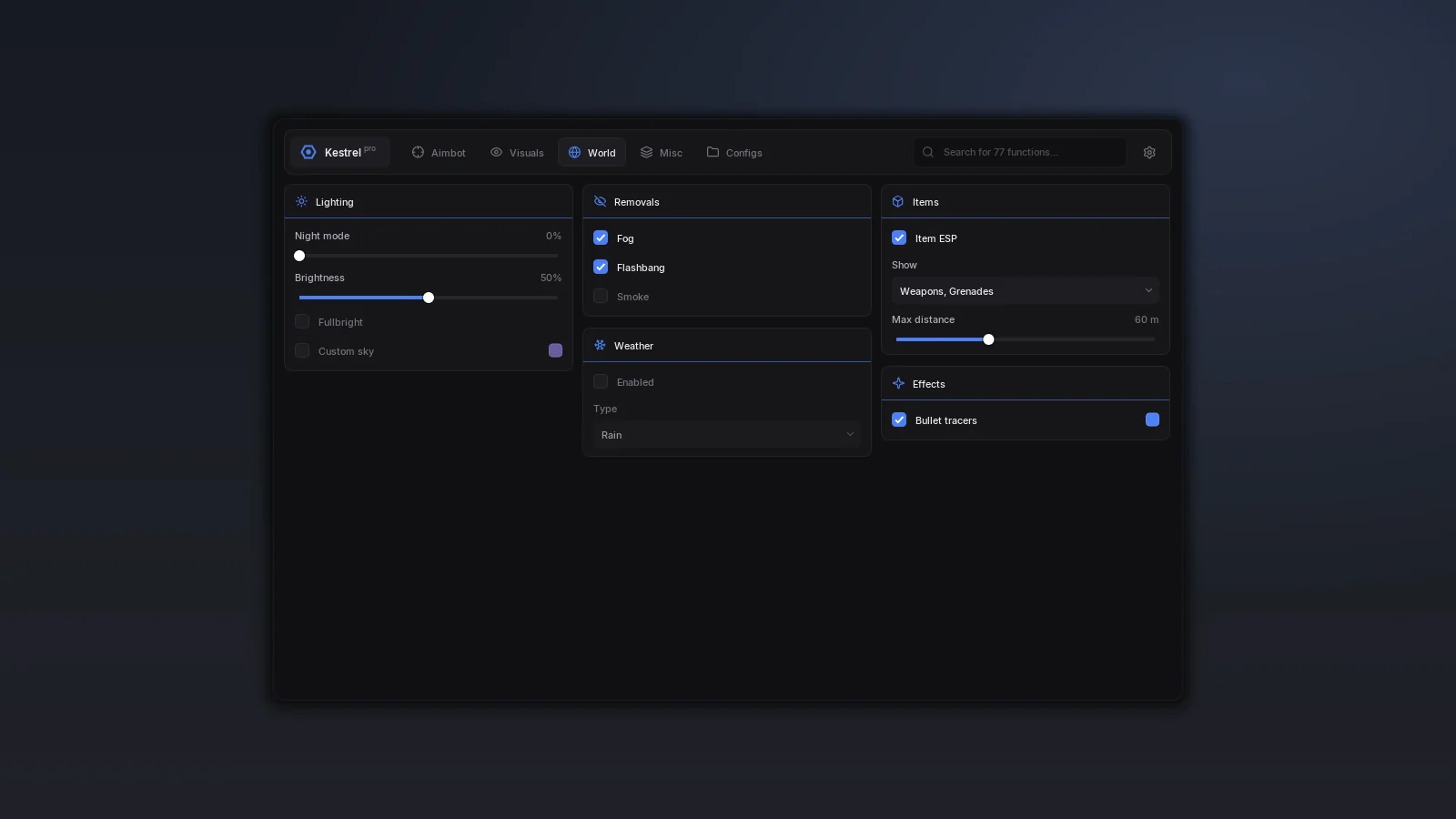
Task: Click the cube icon beside Items
Action: coord(898,201)
